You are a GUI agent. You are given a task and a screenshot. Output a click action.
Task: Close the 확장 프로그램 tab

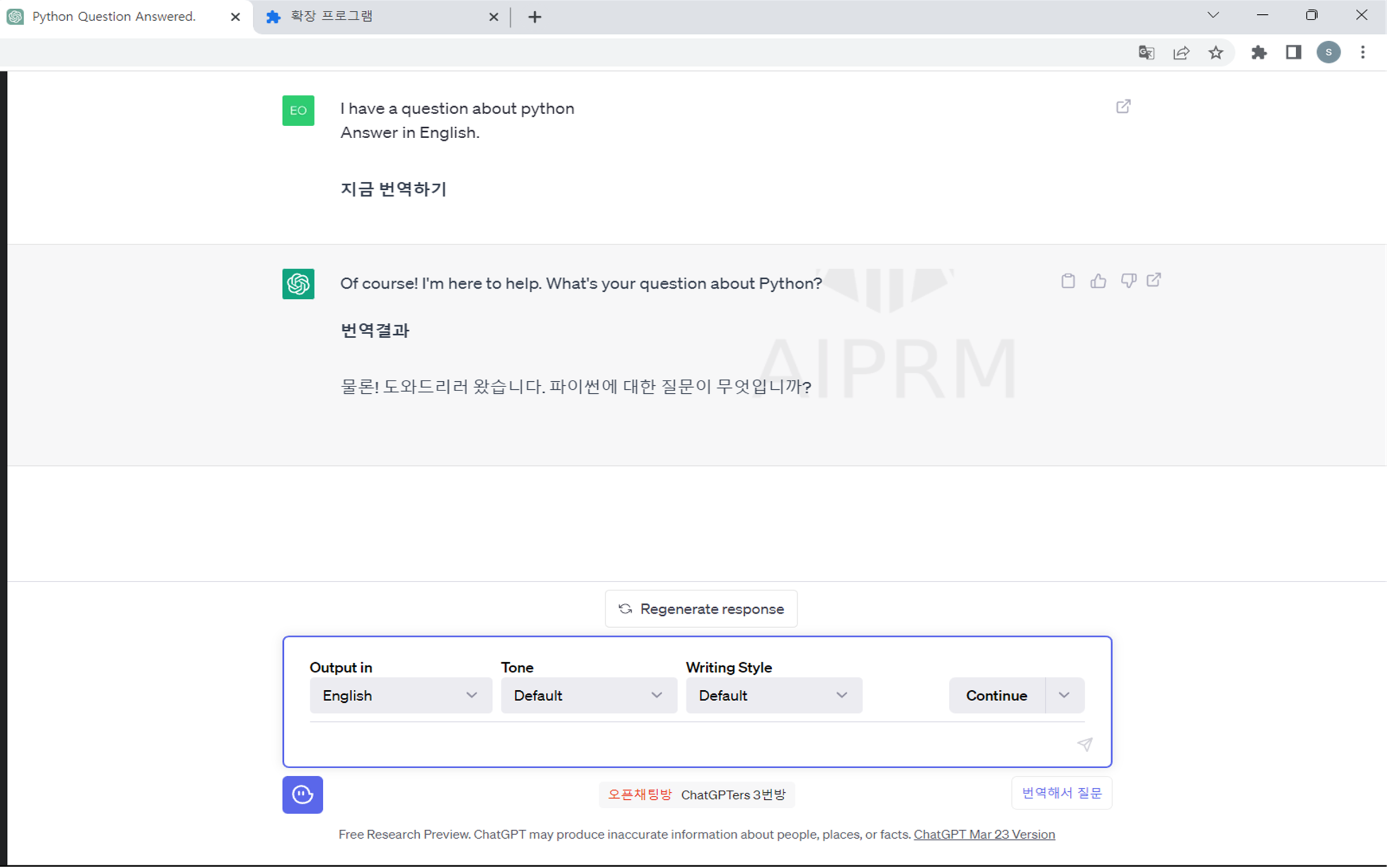[494, 17]
